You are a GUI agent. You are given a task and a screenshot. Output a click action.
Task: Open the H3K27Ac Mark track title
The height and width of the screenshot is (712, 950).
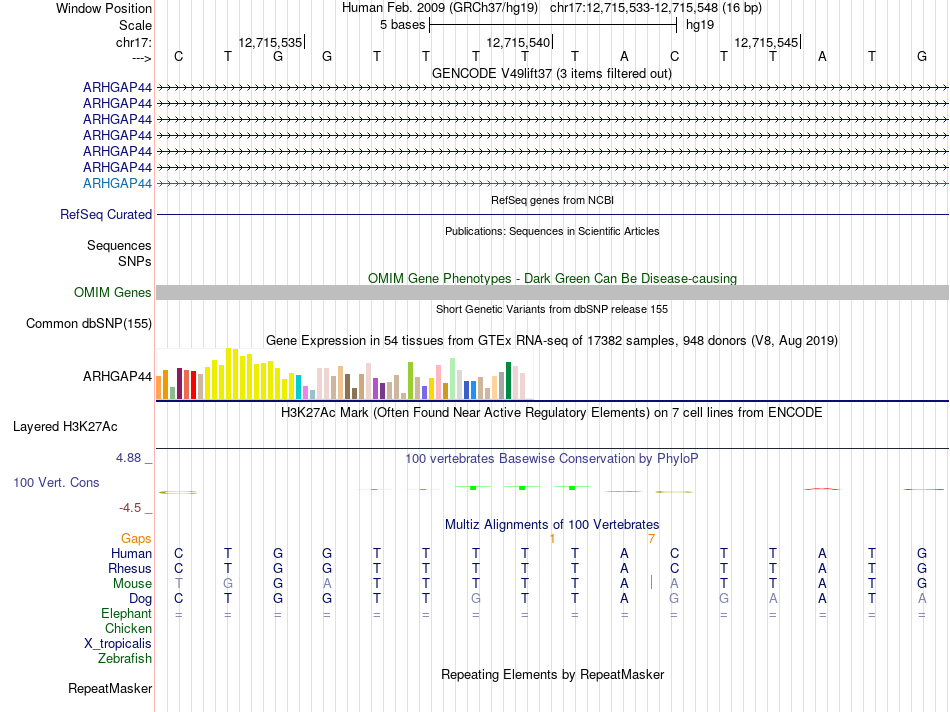(552, 413)
